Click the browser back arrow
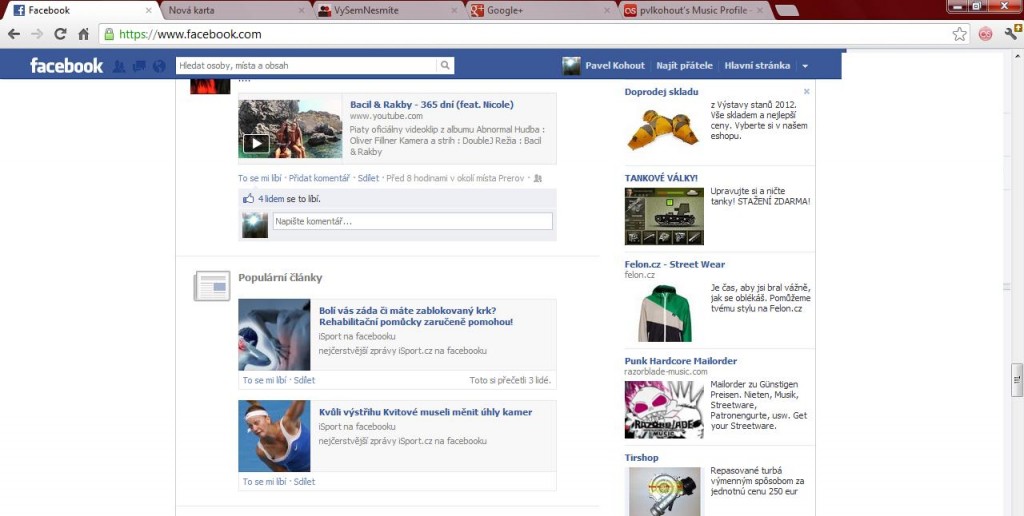The width and height of the screenshot is (1024, 516). 14,34
